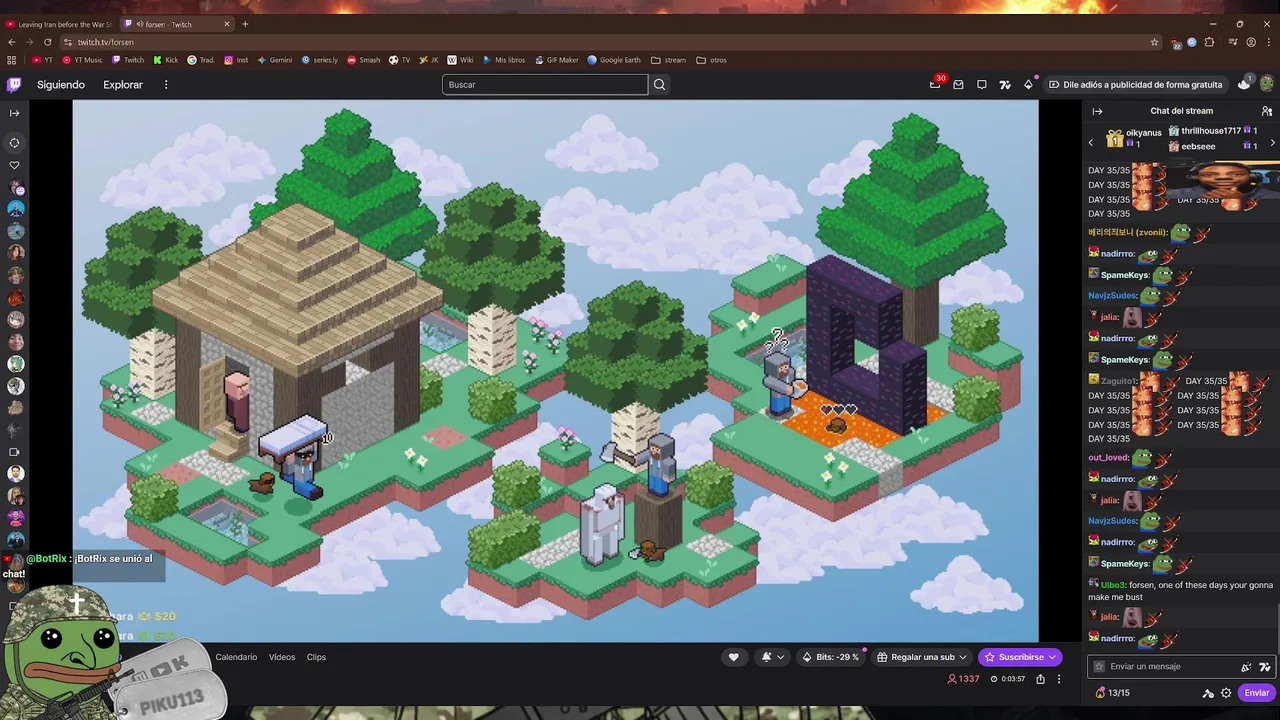
Task: Open Twitch notifications inbox with 30 badge
Action: [935, 85]
